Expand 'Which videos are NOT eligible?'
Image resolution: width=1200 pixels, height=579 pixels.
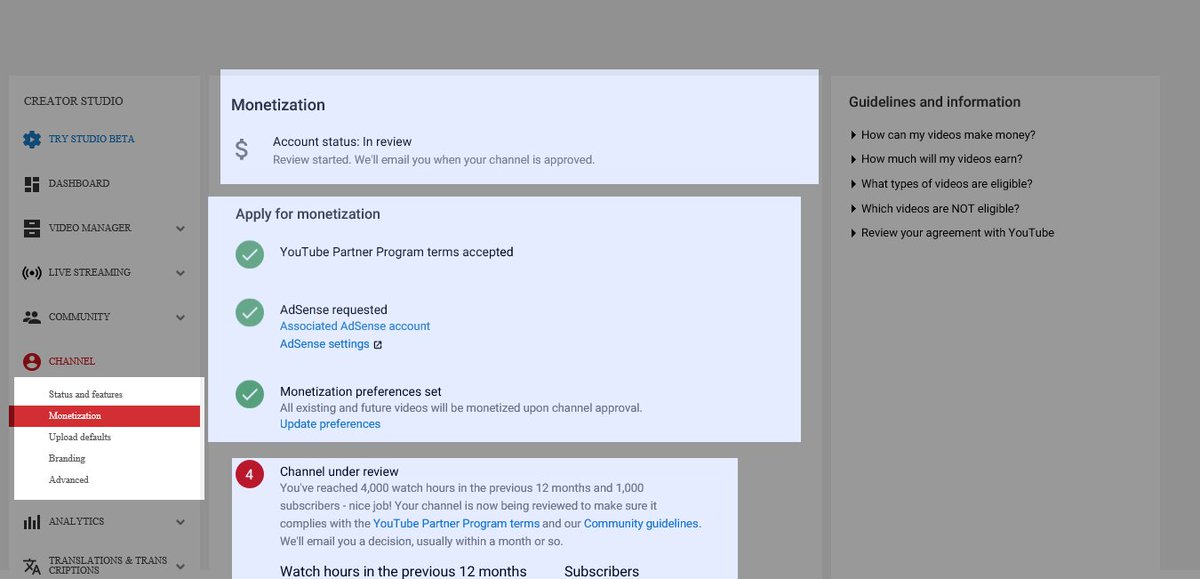[935, 209]
